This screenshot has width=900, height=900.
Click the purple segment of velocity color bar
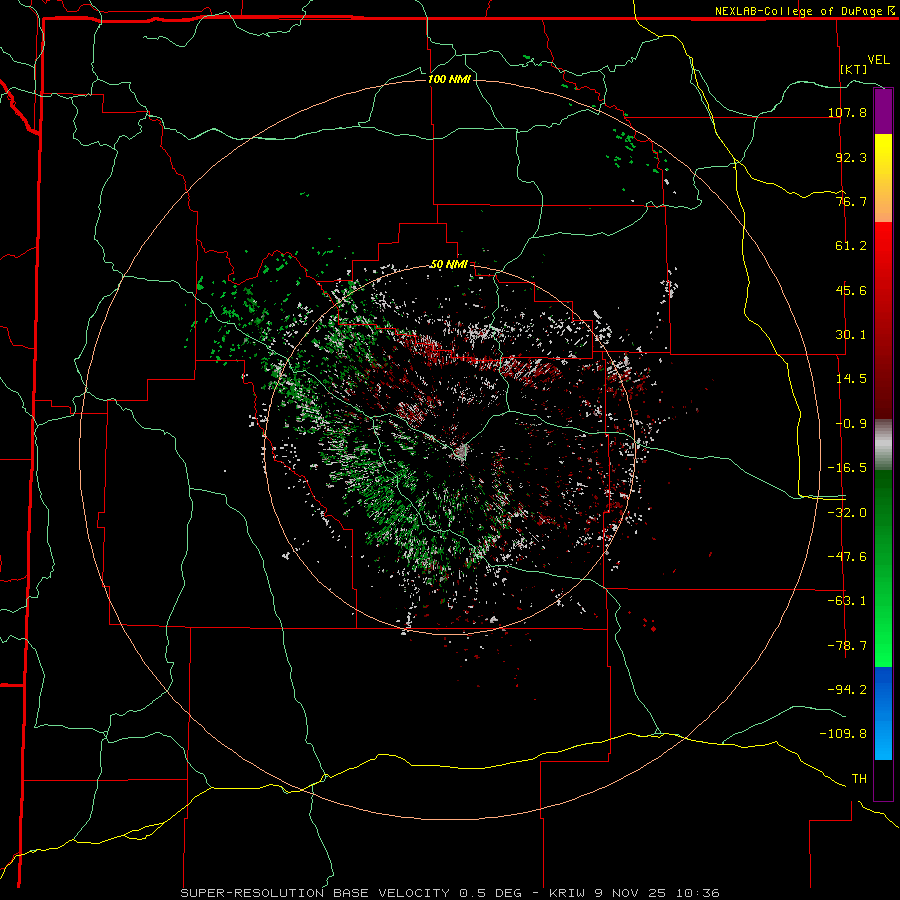point(883,112)
